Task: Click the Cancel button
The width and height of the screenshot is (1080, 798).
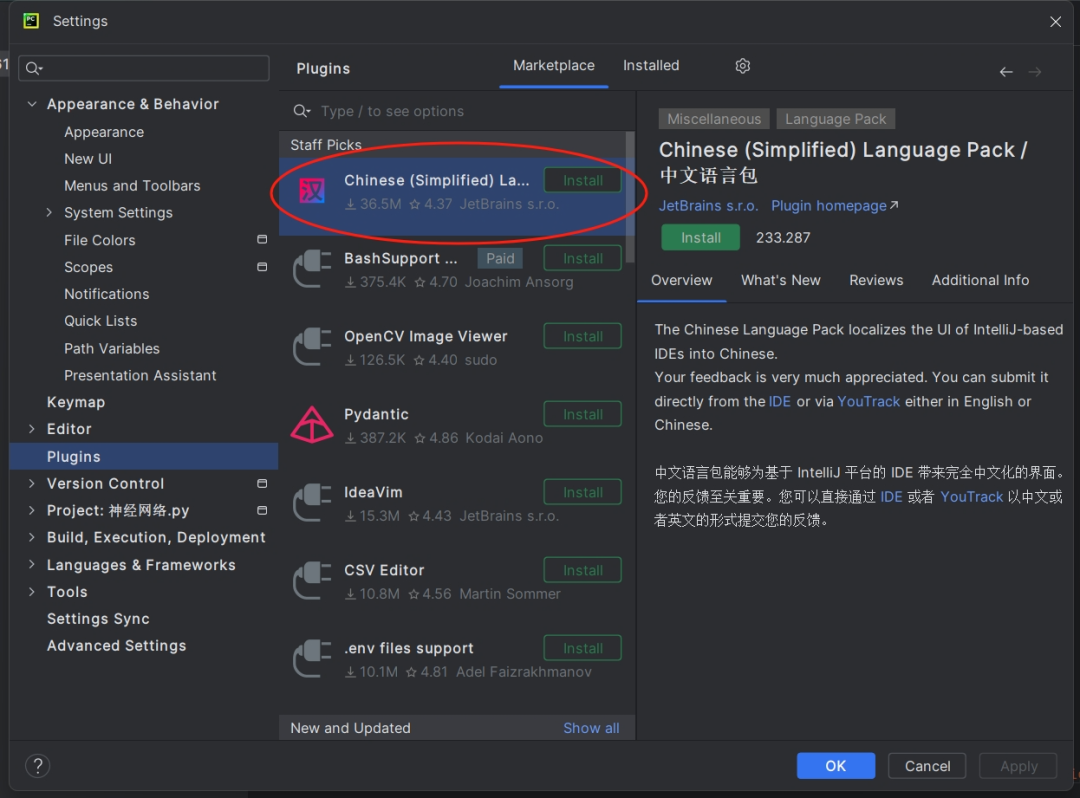Action: [x=927, y=766]
